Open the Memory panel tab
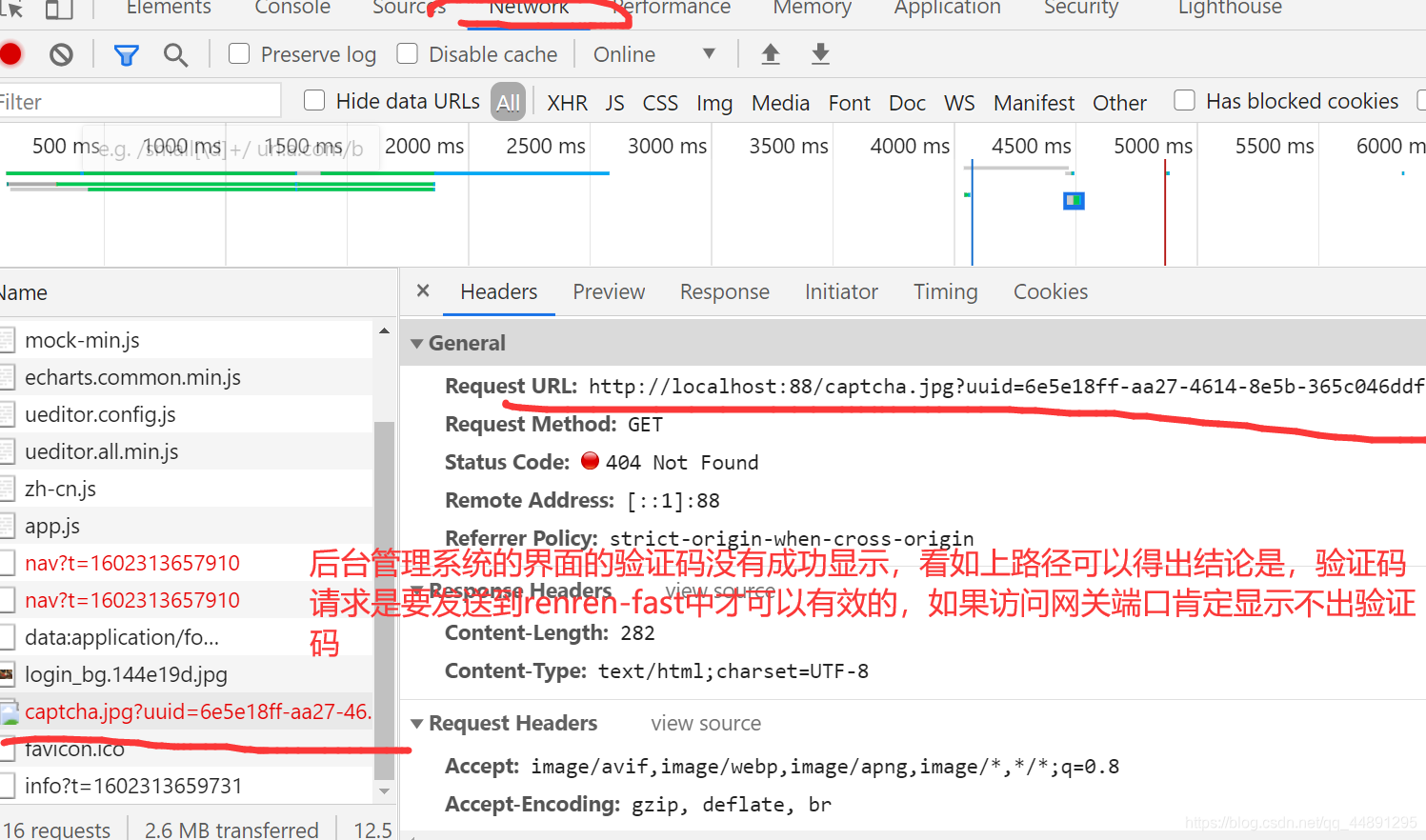Image resolution: width=1426 pixels, height=840 pixels. click(x=812, y=8)
